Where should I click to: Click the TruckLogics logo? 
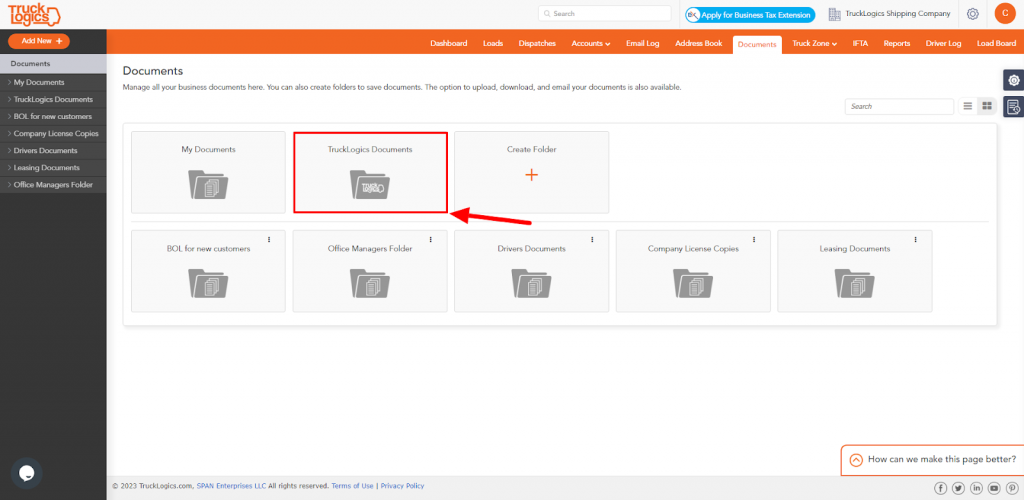pos(34,14)
